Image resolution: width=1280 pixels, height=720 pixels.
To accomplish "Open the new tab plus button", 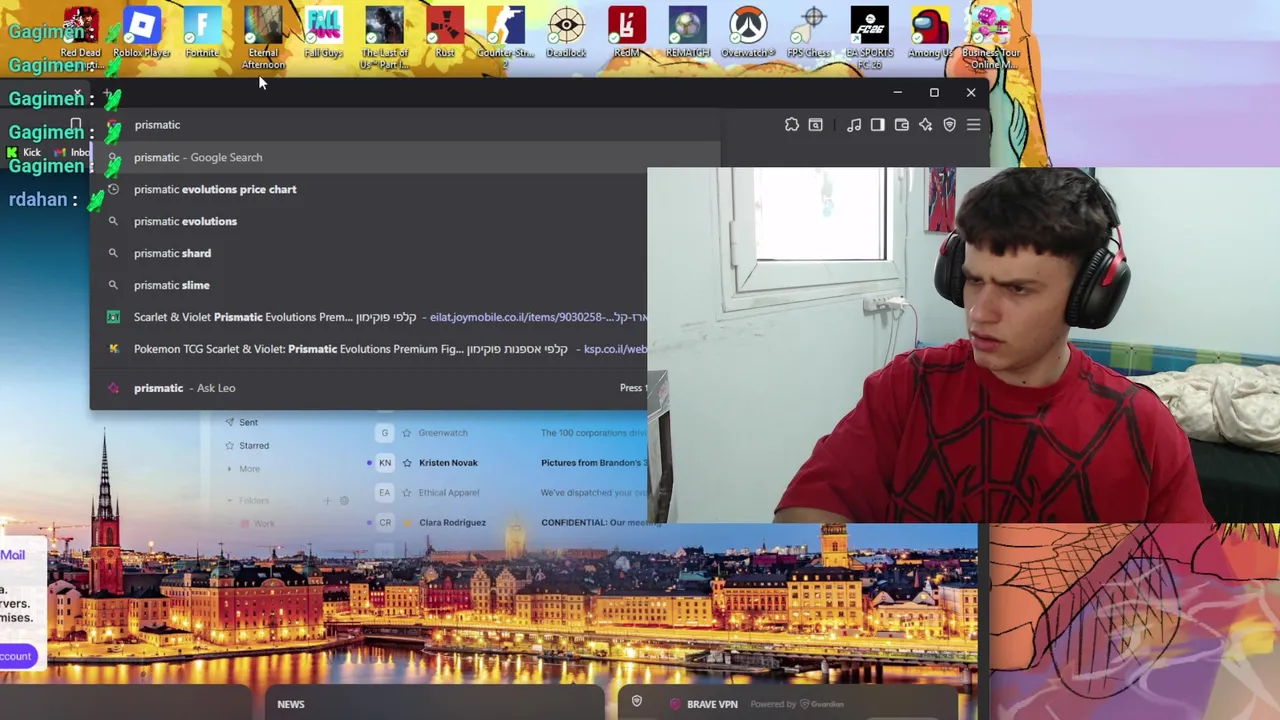I will coord(106,94).
